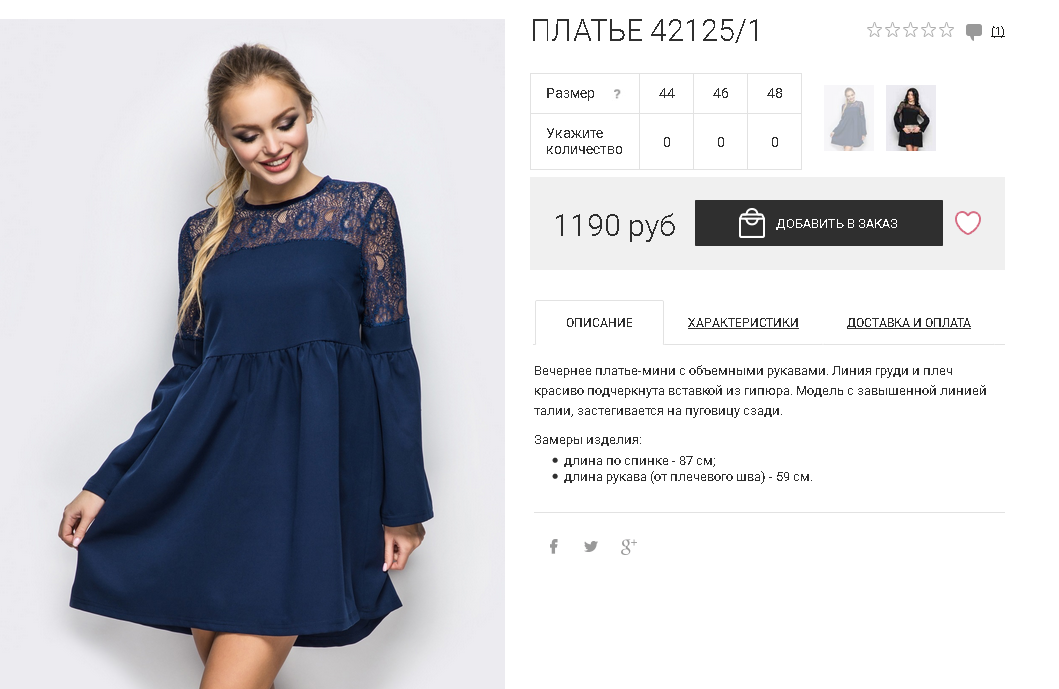This screenshot has height=689, width=1059.
Task: Give the dress a three star rating
Action: pos(910,30)
